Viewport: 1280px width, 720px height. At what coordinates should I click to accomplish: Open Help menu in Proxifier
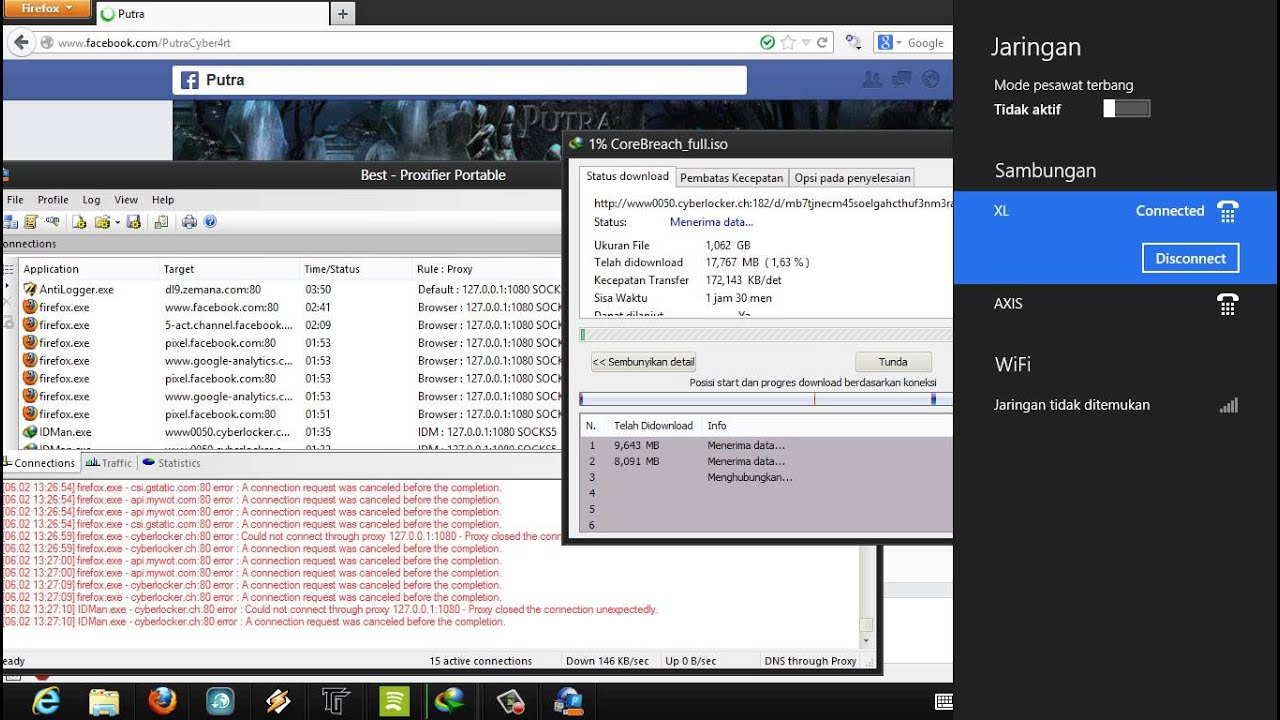pyautogui.click(x=163, y=200)
